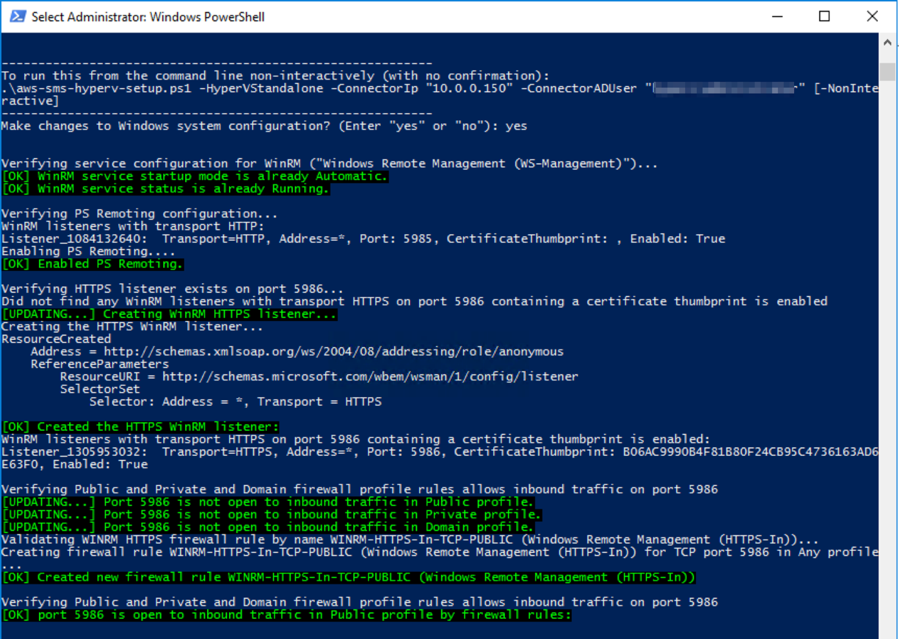Minimize the PowerShell window

[777, 17]
